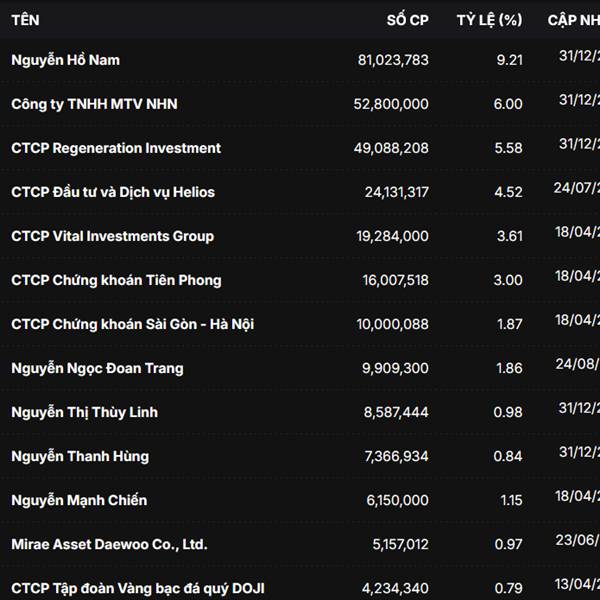Select Công ty TNHH MTV NHN
The width and height of the screenshot is (600, 600).
pos(95,104)
